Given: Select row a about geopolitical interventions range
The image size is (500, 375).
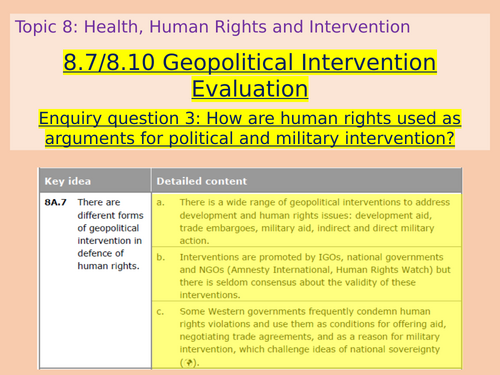Looking at the screenshot, I should [307, 220].
